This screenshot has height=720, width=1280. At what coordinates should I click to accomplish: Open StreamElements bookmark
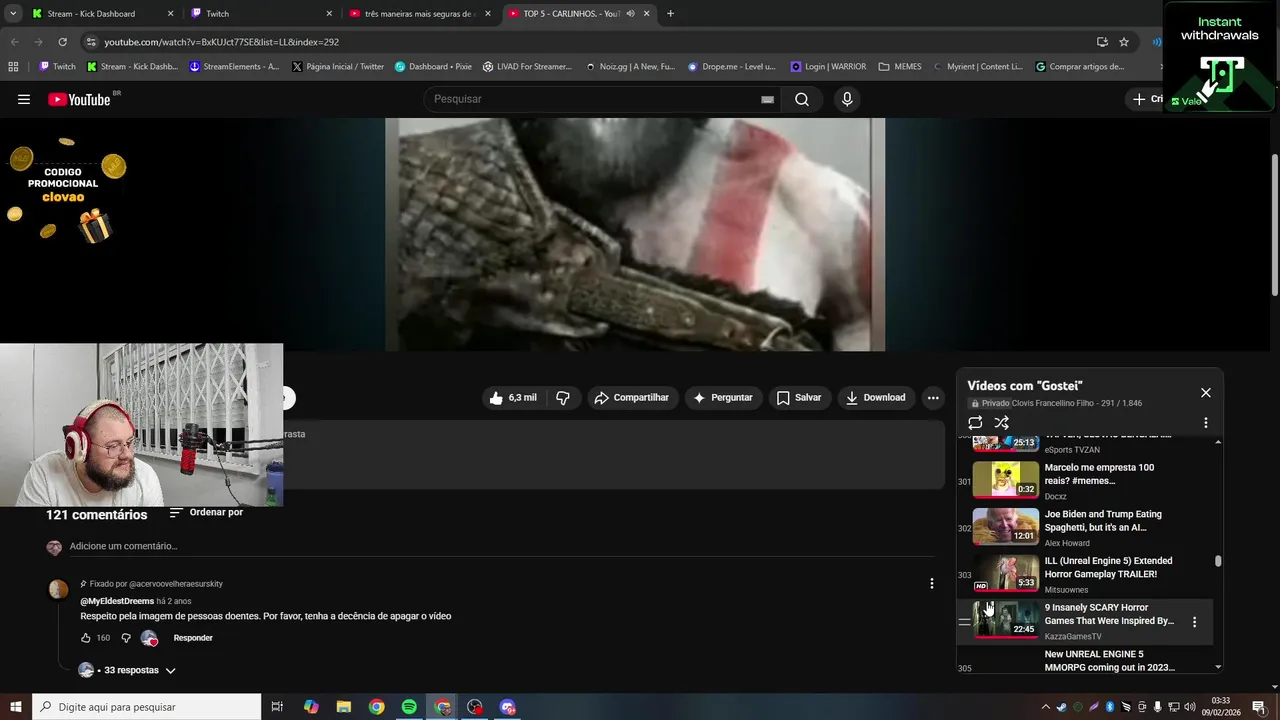233,67
